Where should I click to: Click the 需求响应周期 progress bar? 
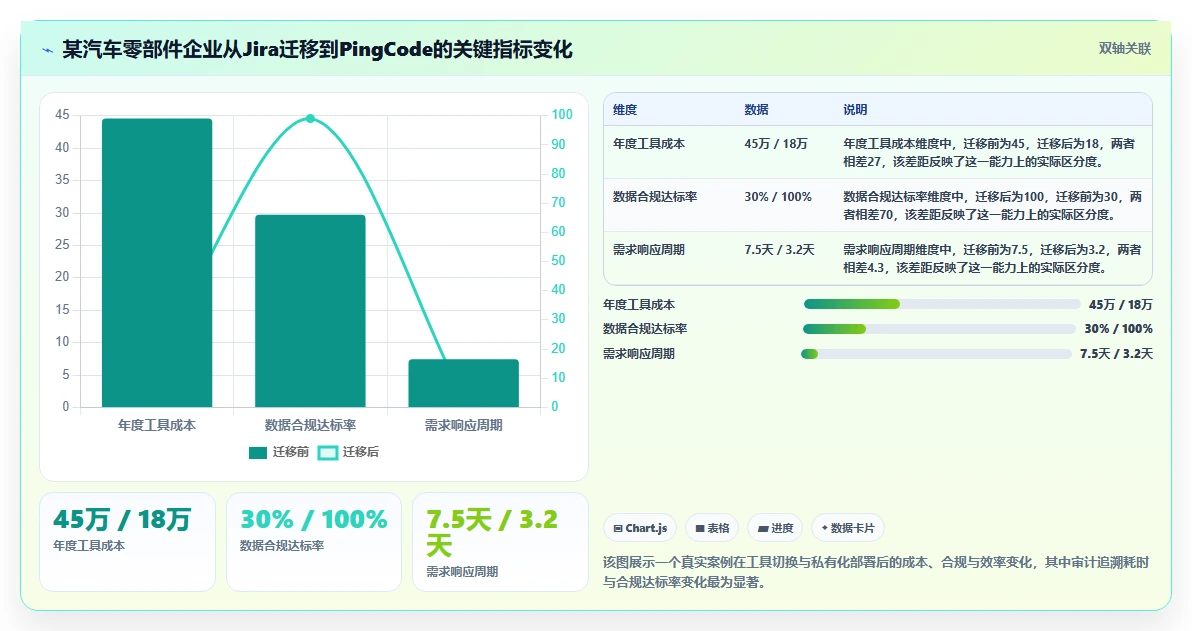(x=936, y=354)
